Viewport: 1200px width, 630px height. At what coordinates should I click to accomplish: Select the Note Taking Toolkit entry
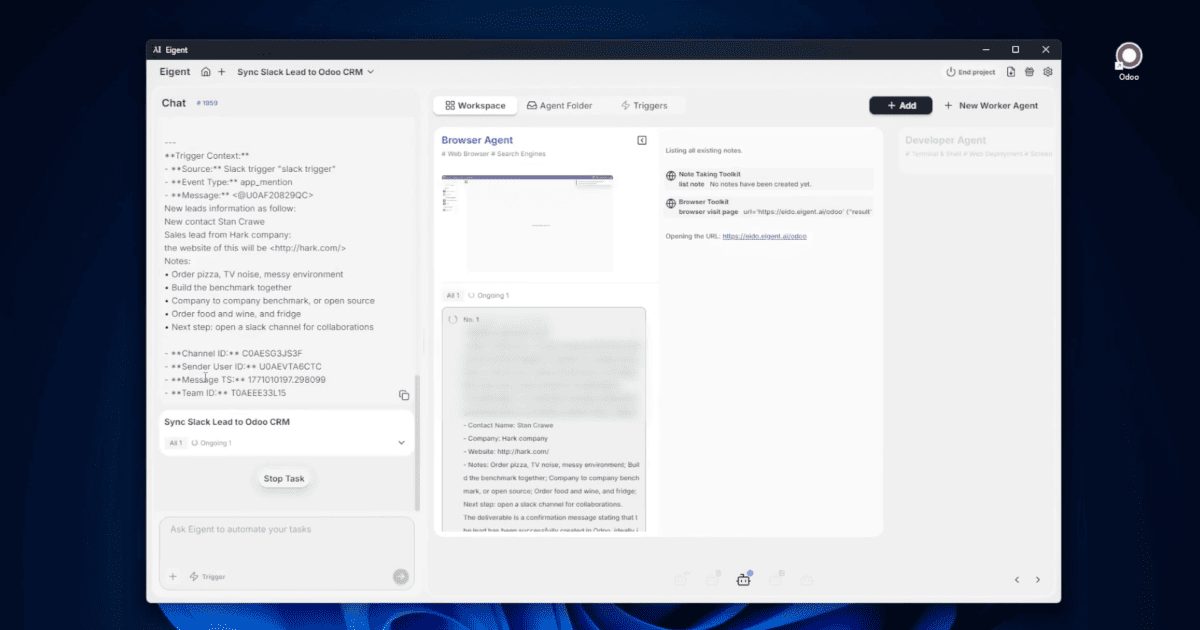pyautogui.click(x=769, y=179)
